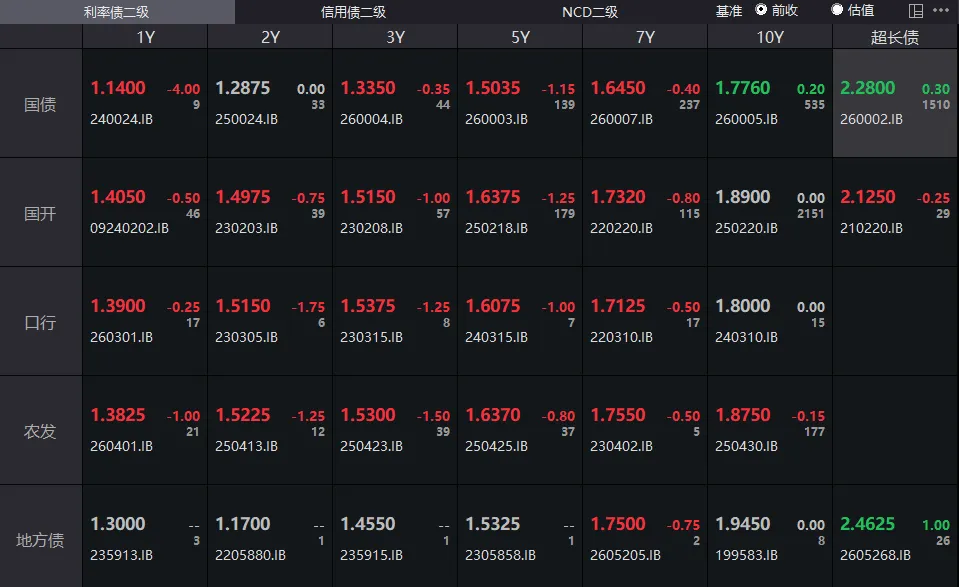Viewport: 959px width, 587px height.
Task: Click the 超长债 column header
Action: 895,37
